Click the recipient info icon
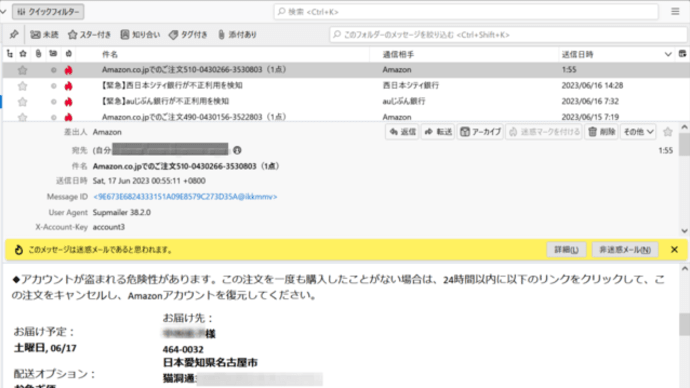The width and height of the screenshot is (690, 388). tap(237, 150)
